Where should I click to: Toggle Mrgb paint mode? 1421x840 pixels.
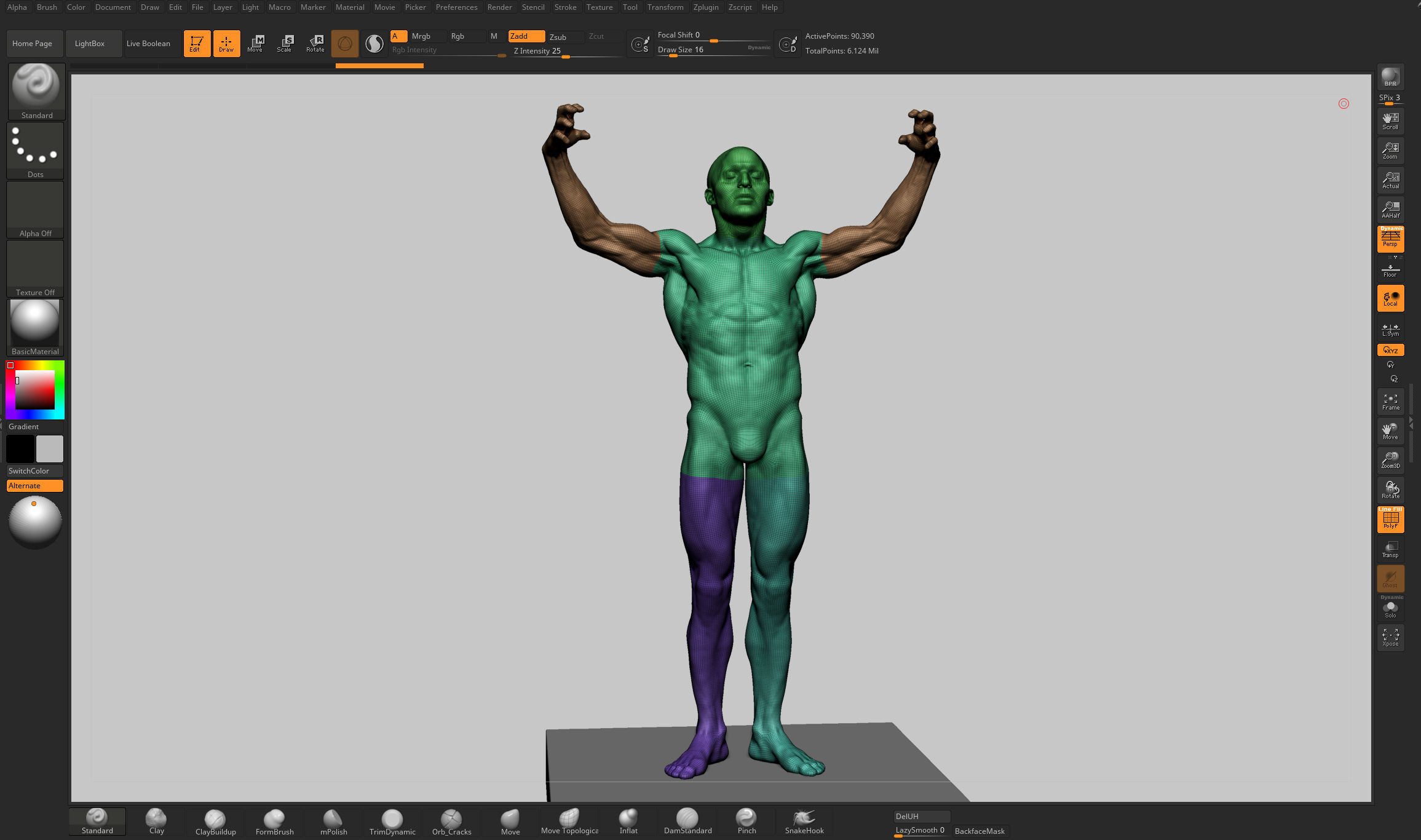pyautogui.click(x=428, y=36)
